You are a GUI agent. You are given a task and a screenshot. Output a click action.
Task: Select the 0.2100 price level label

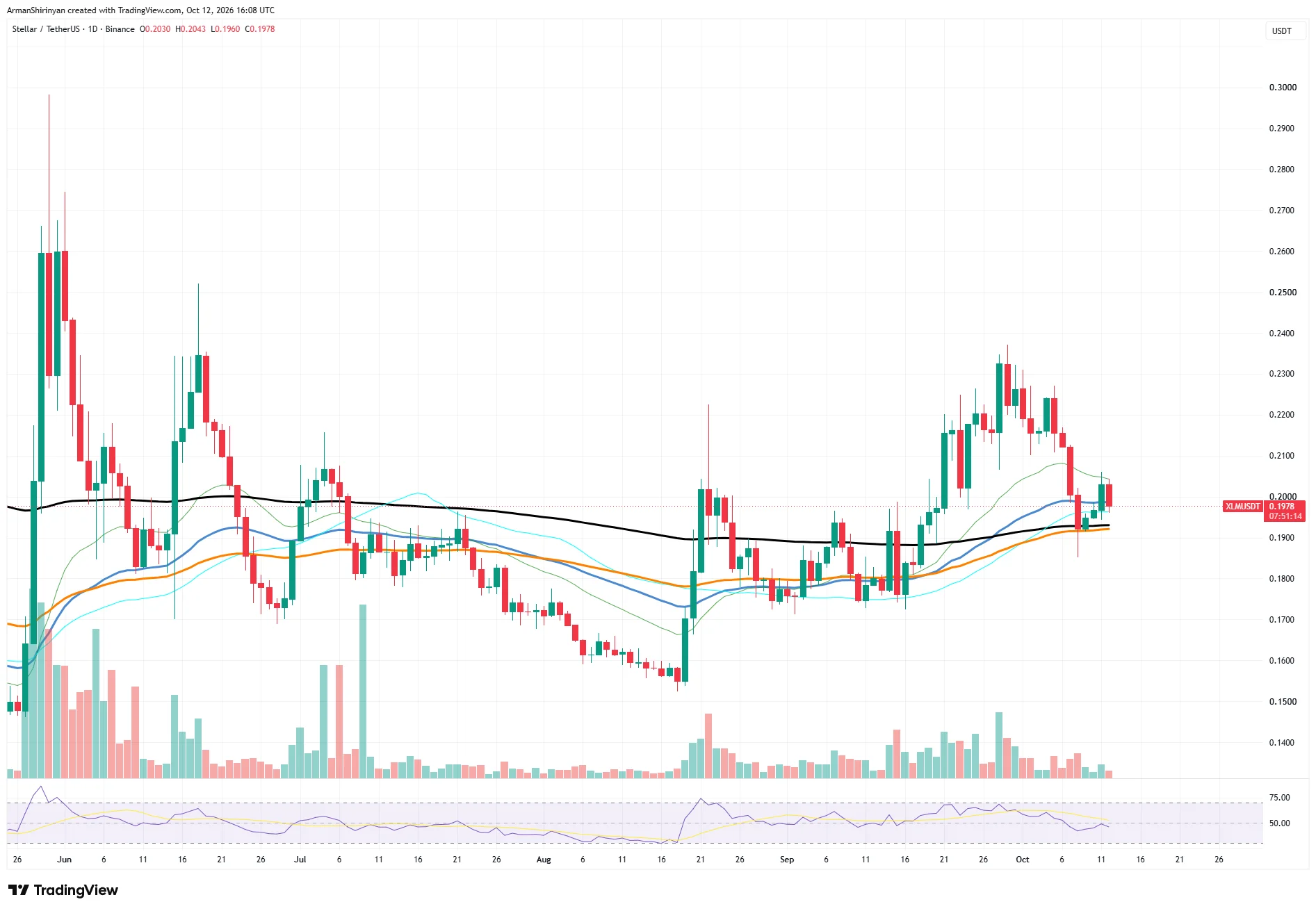[1283, 456]
